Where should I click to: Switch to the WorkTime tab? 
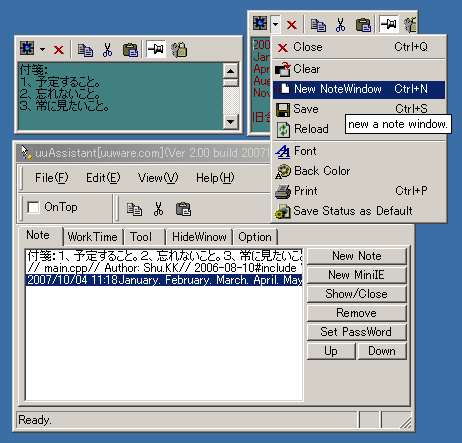point(93,237)
